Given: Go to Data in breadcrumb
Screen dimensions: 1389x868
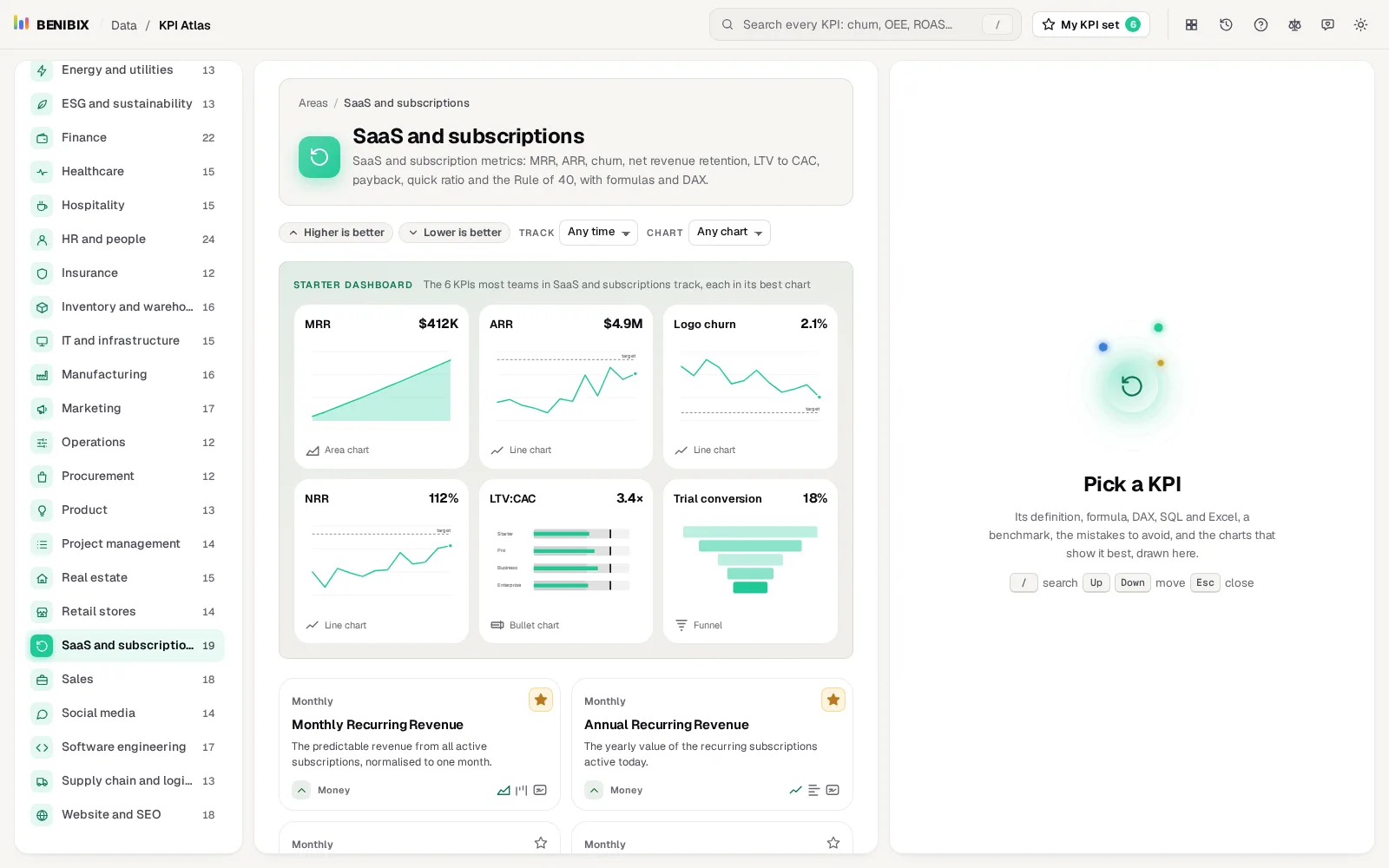Looking at the screenshot, I should 124,25.
